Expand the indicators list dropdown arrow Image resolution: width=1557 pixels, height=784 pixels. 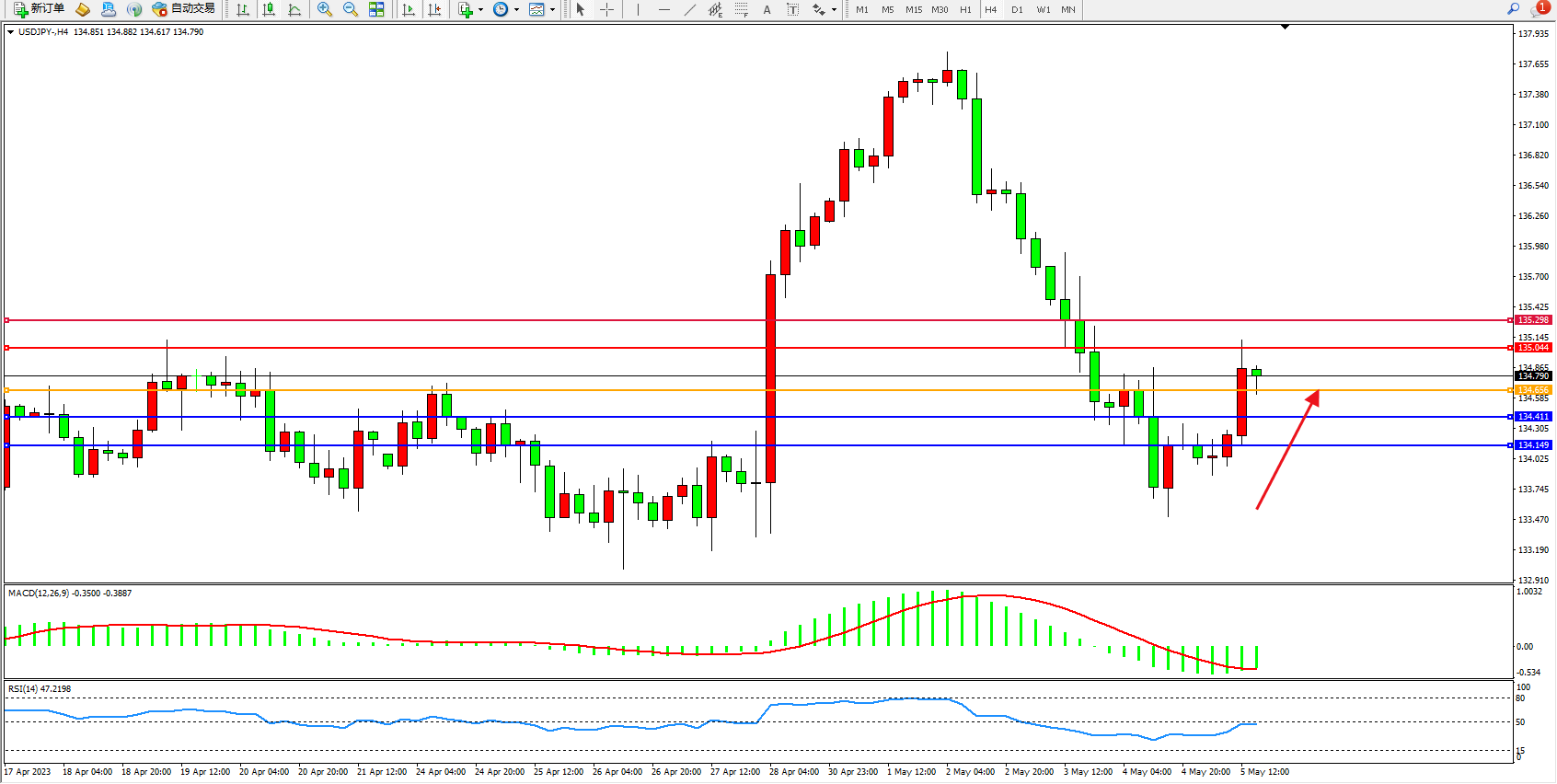pos(480,10)
